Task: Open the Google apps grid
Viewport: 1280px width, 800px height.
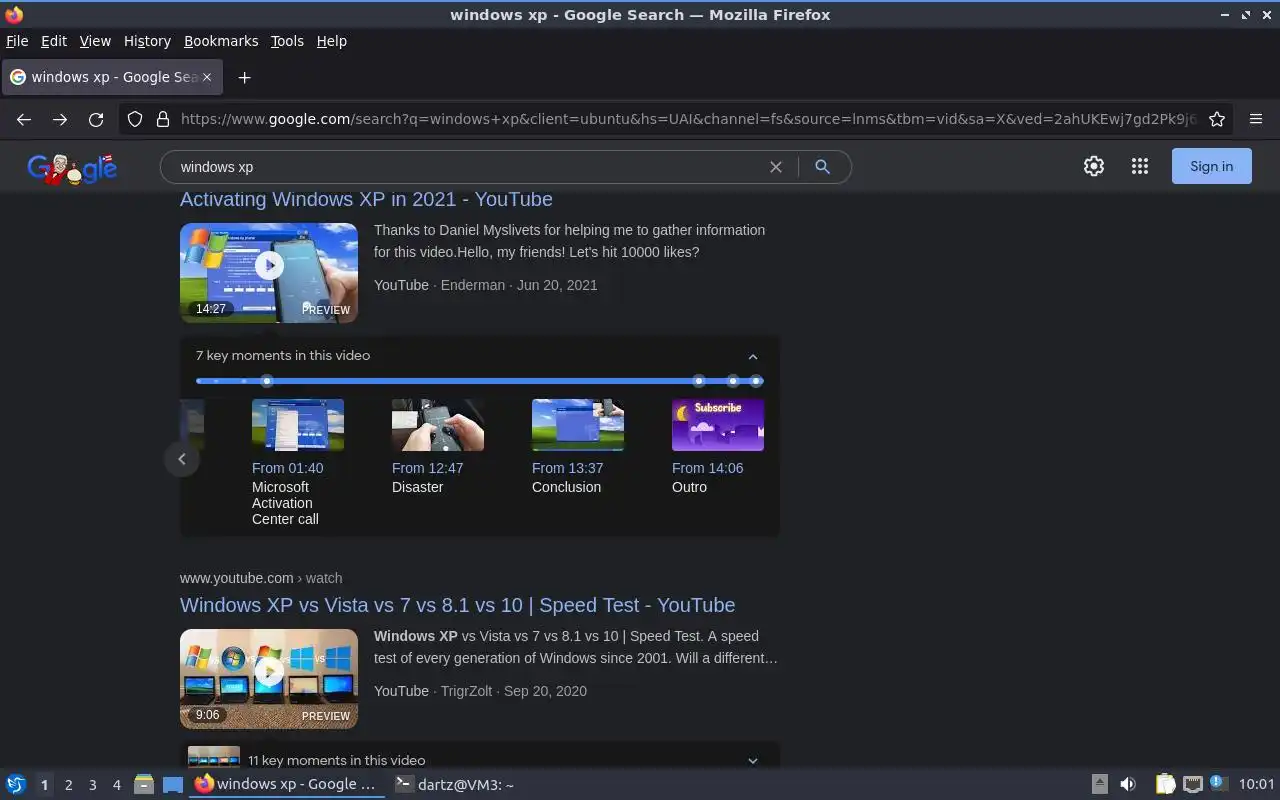Action: coord(1140,167)
